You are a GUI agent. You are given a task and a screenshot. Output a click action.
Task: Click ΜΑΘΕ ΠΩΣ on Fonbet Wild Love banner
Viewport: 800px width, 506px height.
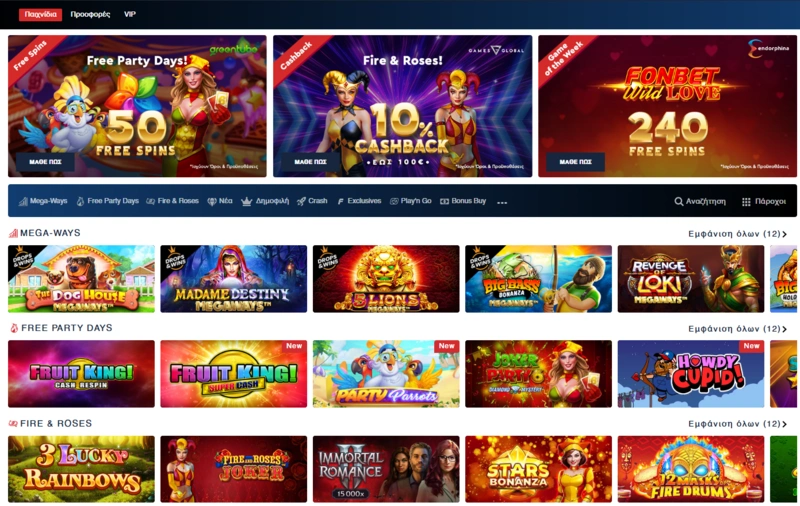pos(576,162)
